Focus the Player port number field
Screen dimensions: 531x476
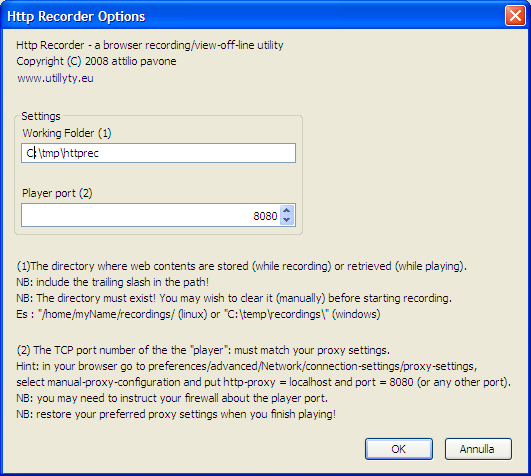pos(151,215)
